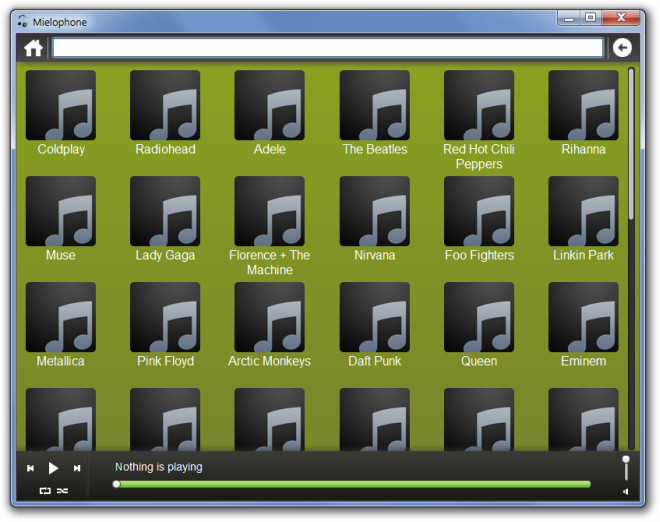
Task: Adjust the vertical volume slider
Action: click(x=626, y=468)
